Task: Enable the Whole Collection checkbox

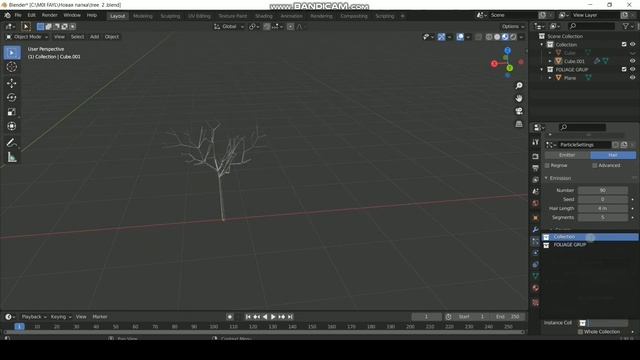Action: [x=580, y=332]
